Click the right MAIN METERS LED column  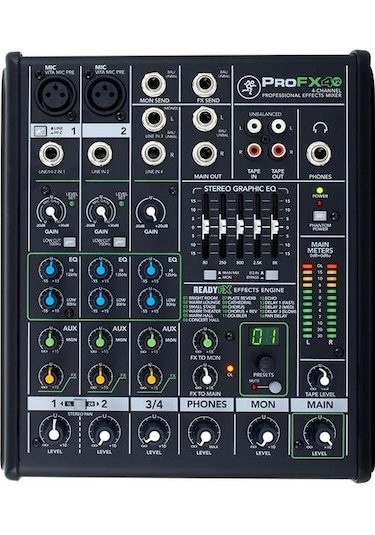click(x=332, y=300)
